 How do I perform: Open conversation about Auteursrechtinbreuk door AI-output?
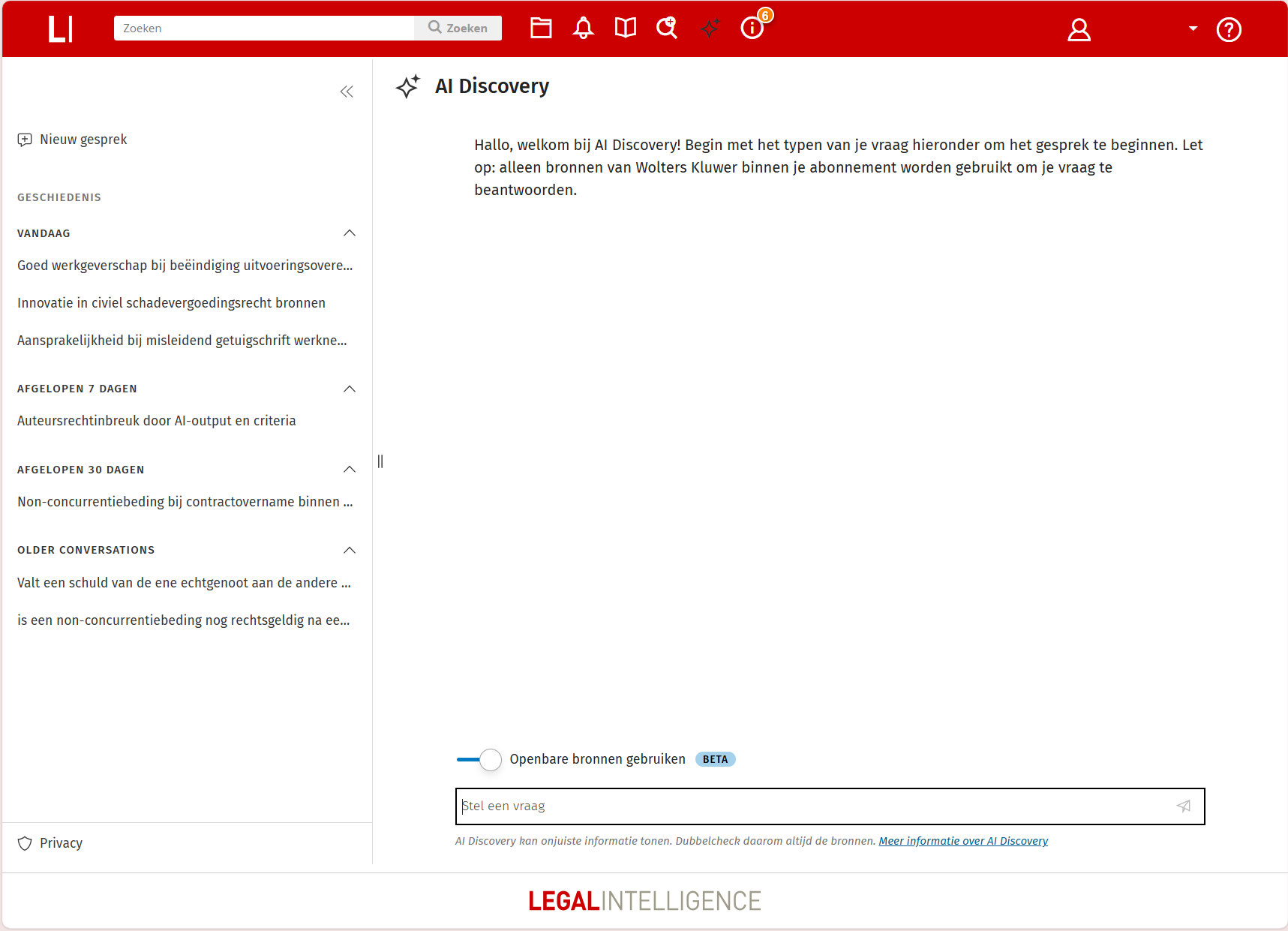[x=157, y=421]
